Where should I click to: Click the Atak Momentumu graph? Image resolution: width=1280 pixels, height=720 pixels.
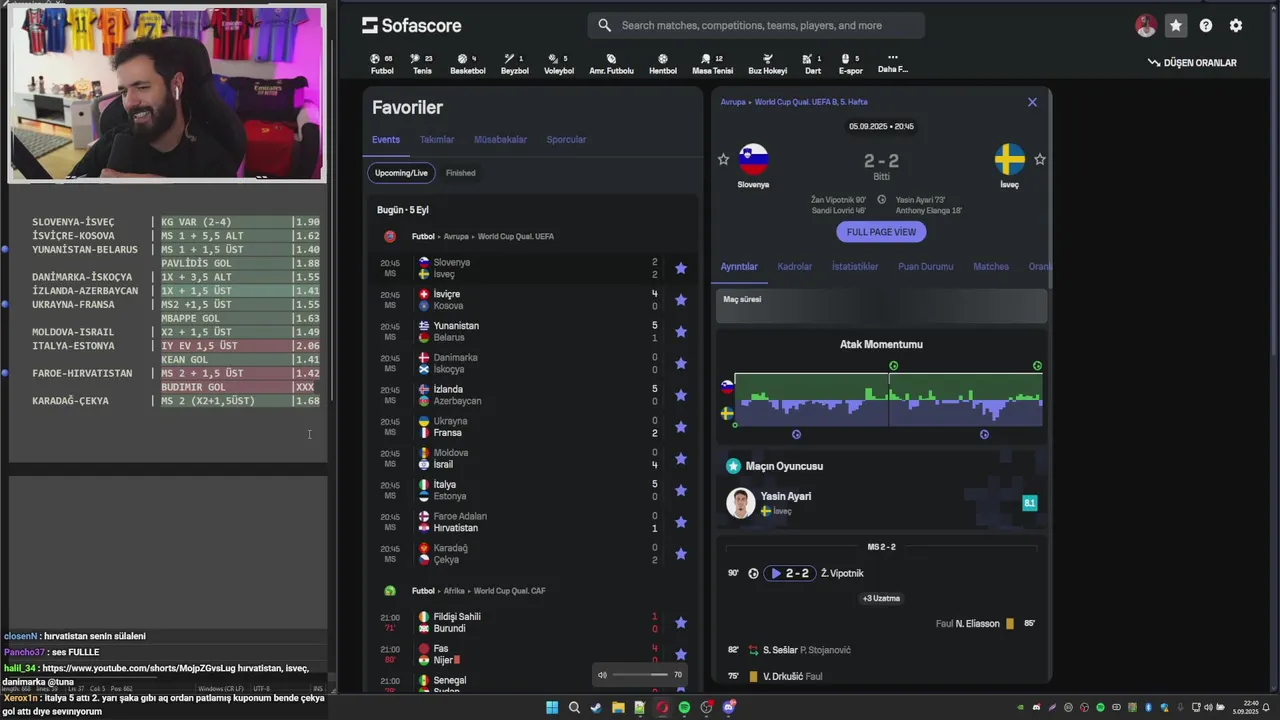[888, 400]
